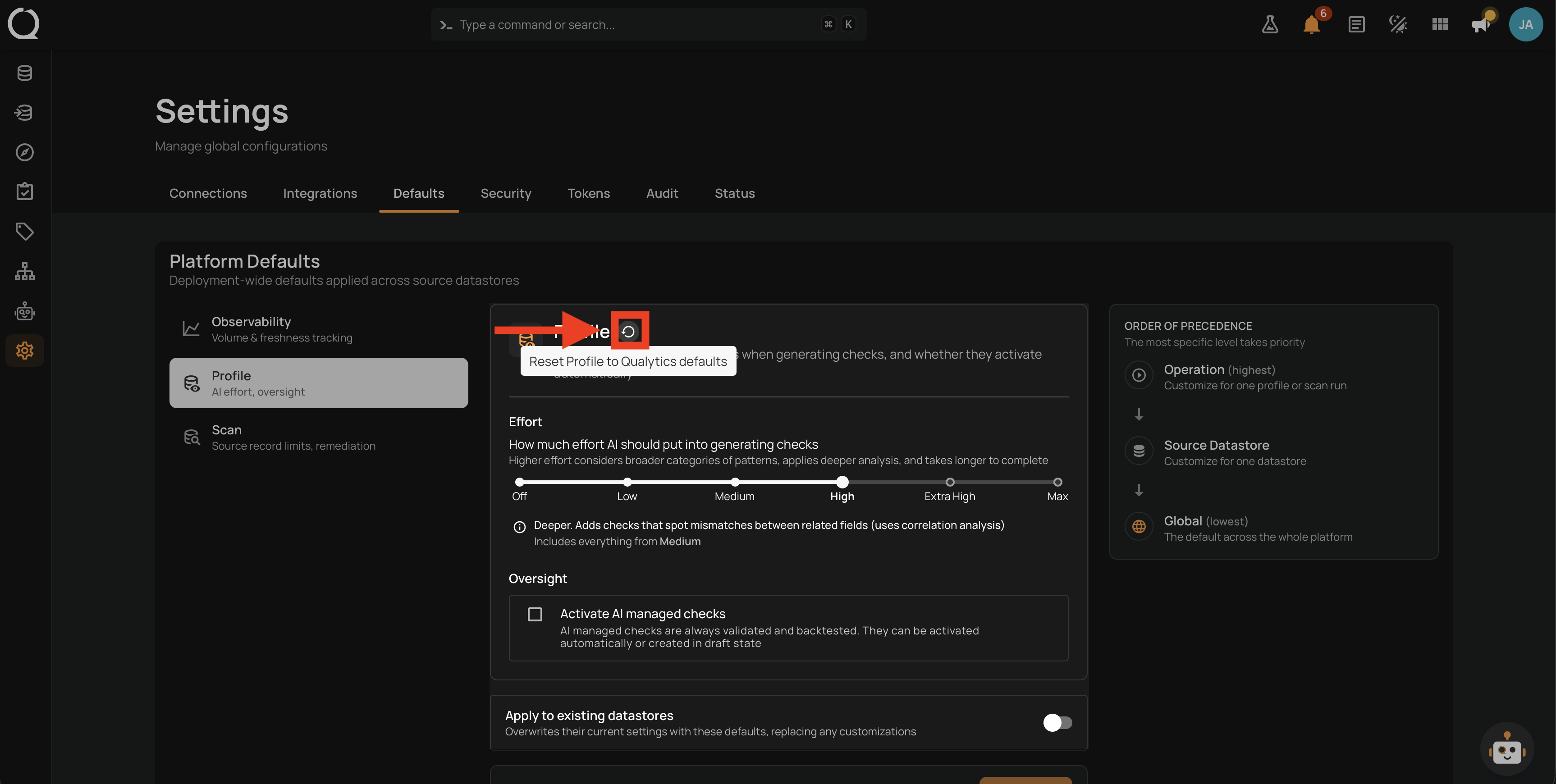
Task: Click the Global globe precedence icon
Action: coord(1139,527)
